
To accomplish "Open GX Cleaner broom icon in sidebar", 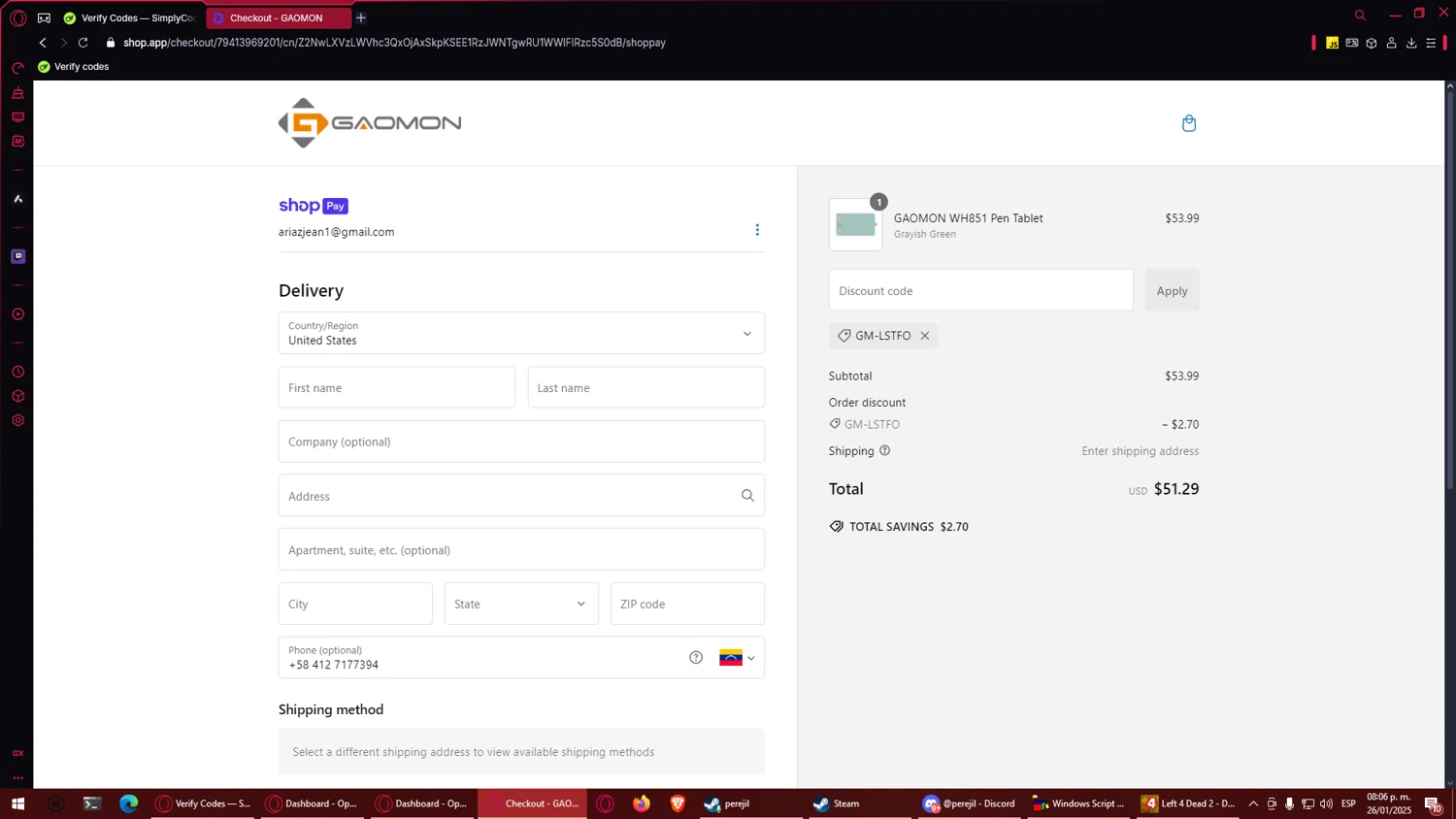I will (x=17, y=93).
